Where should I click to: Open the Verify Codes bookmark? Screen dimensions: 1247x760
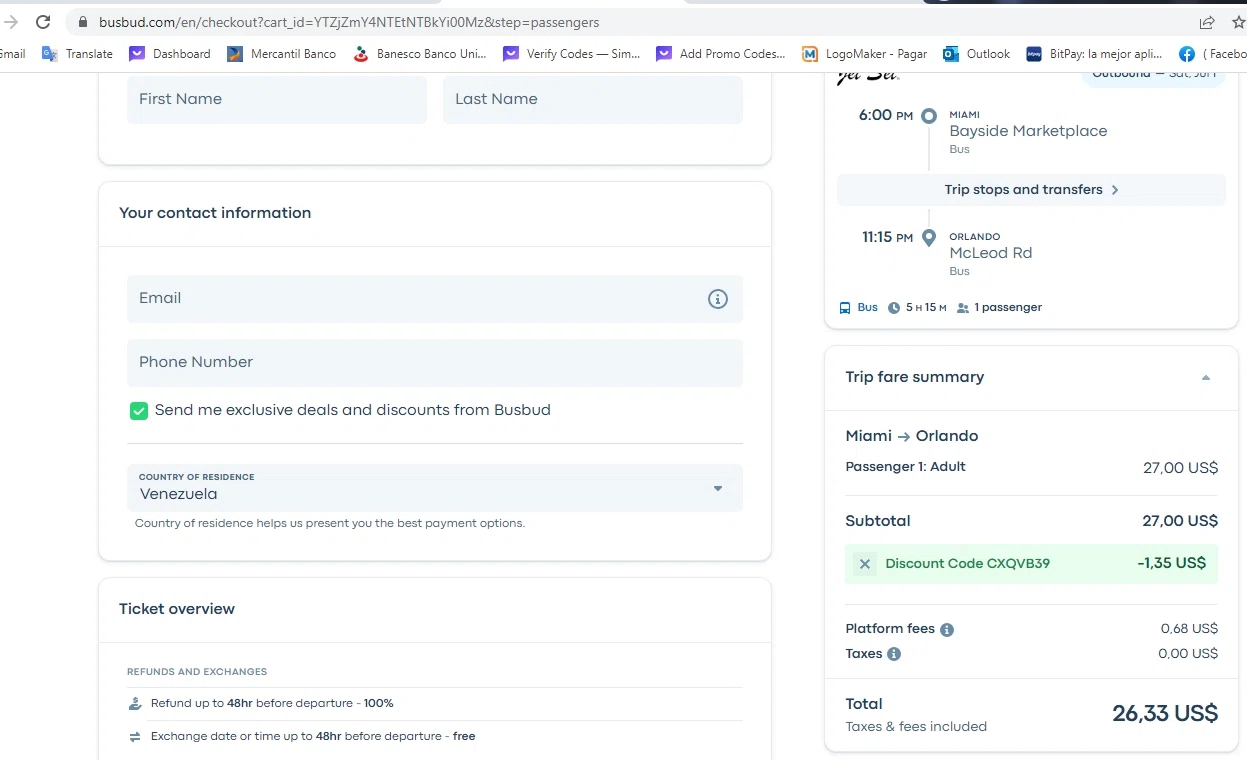click(x=572, y=54)
